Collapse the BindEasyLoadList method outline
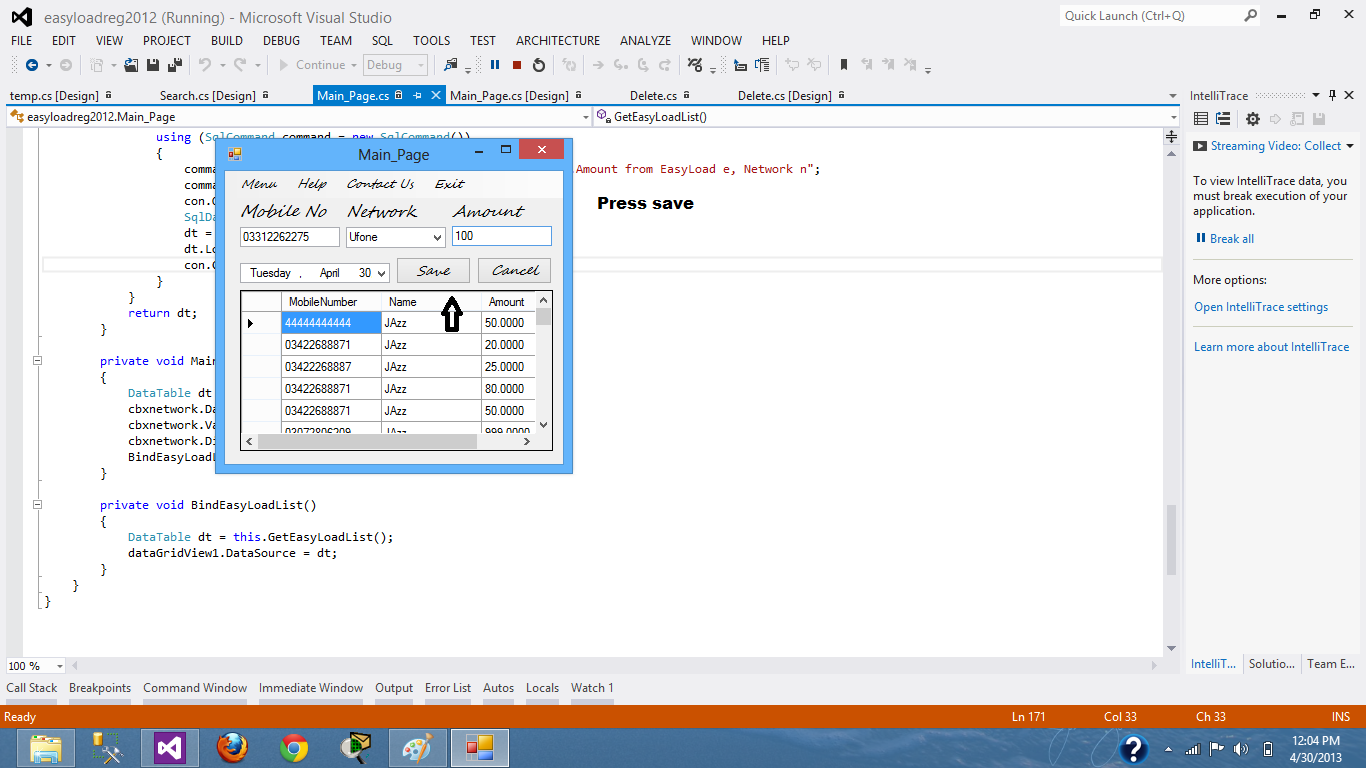Viewport: 1366px width, 768px height. pyautogui.click(x=38, y=505)
